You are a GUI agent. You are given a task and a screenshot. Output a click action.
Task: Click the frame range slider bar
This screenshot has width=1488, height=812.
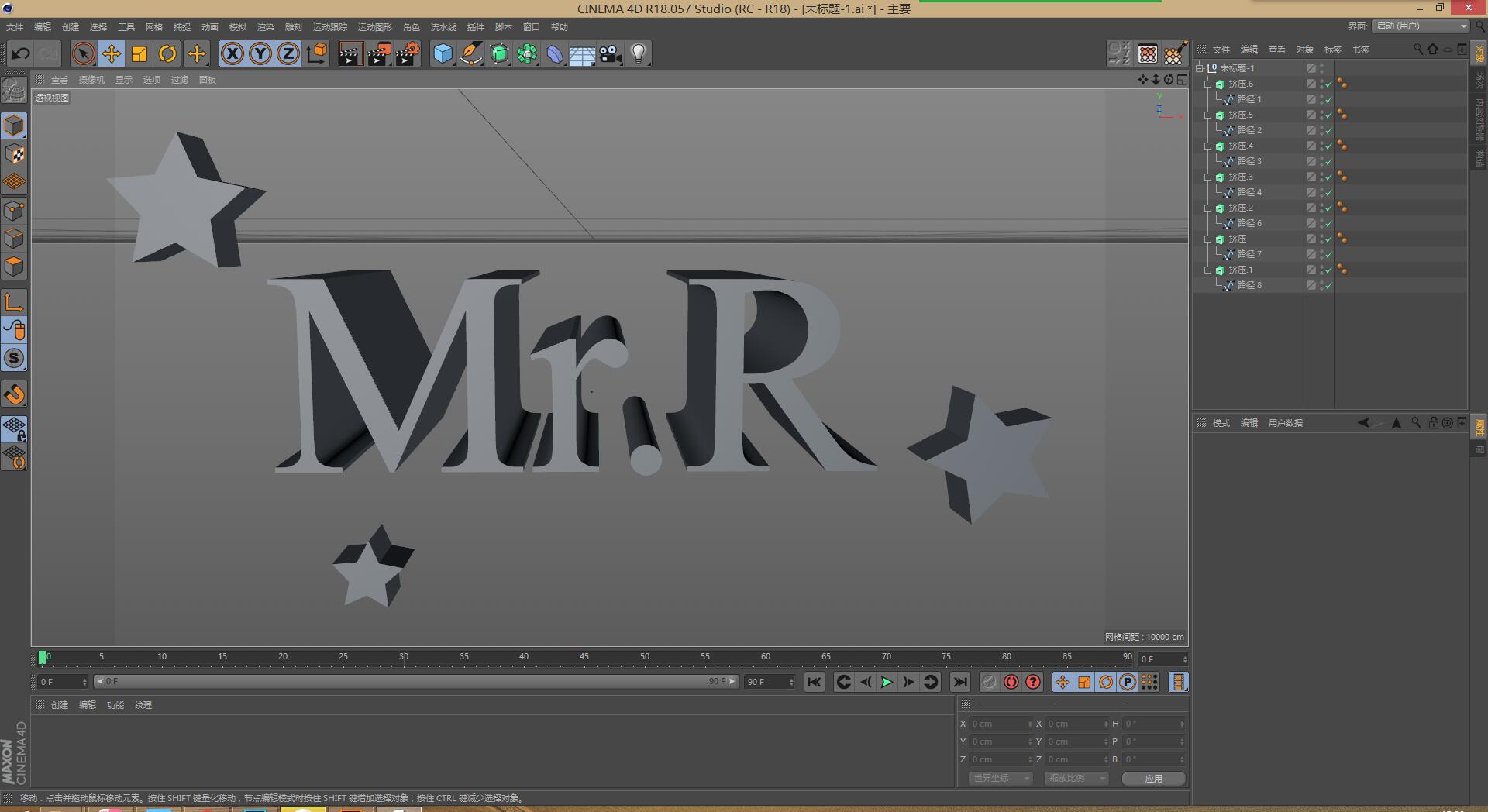tap(415, 682)
